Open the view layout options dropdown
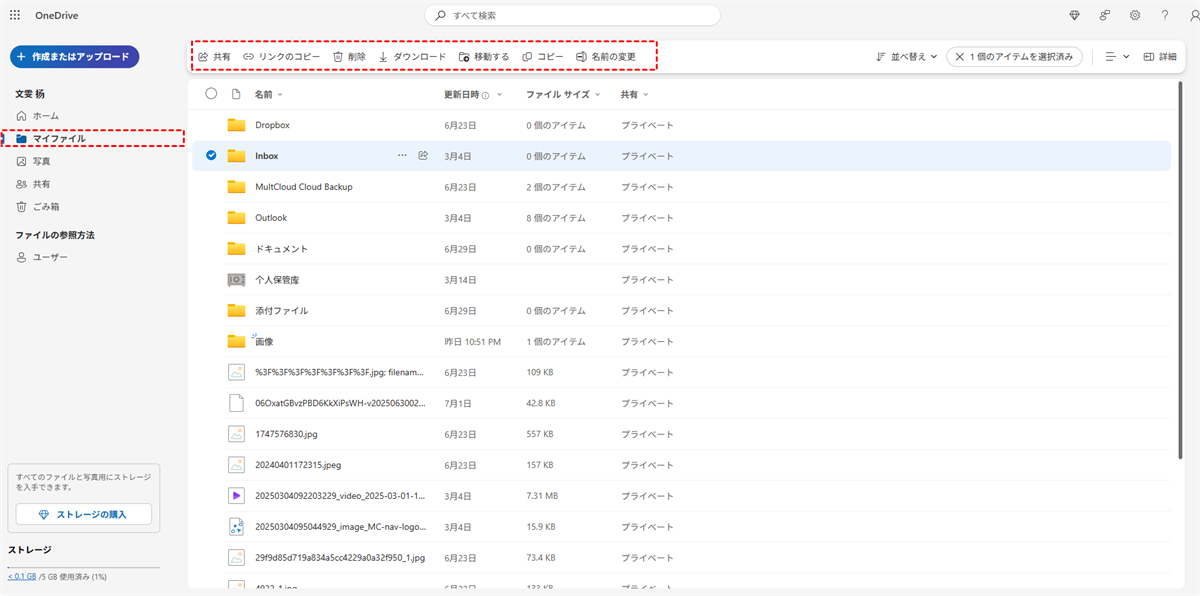 [1117, 57]
